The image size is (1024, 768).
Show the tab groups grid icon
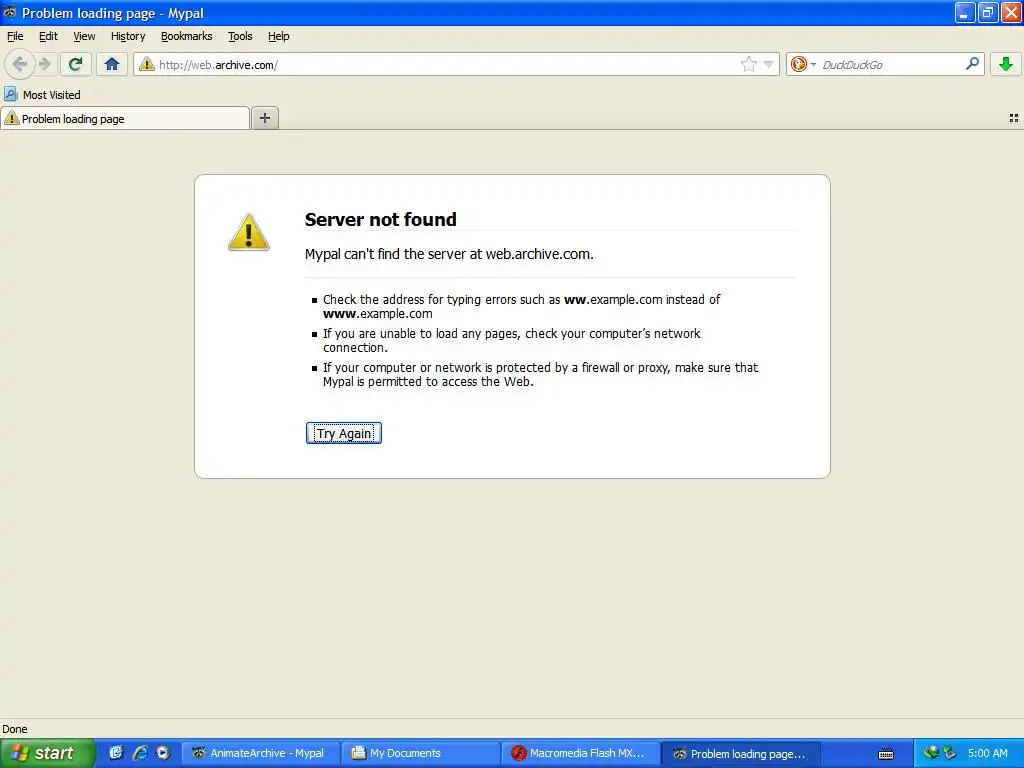[x=1014, y=118]
